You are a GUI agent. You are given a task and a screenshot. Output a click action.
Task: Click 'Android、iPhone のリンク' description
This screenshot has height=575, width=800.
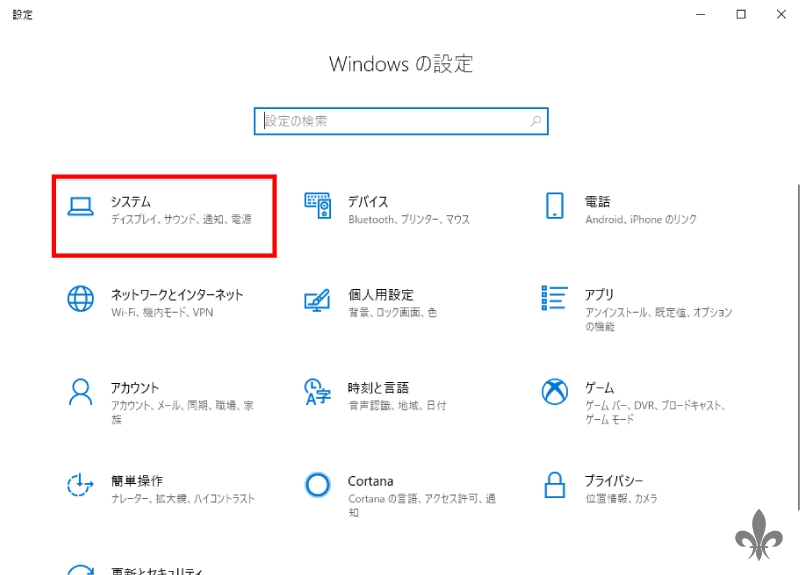click(641, 219)
